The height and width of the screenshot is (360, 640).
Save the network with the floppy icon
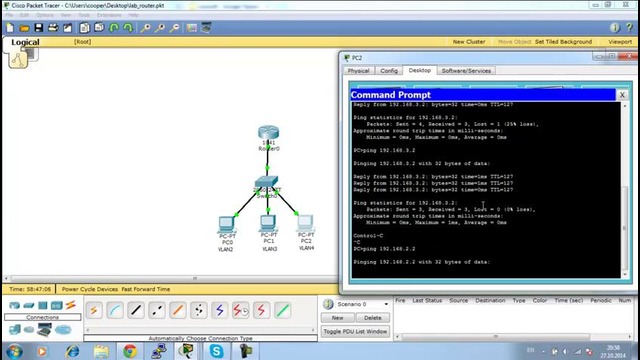[x=39, y=28]
